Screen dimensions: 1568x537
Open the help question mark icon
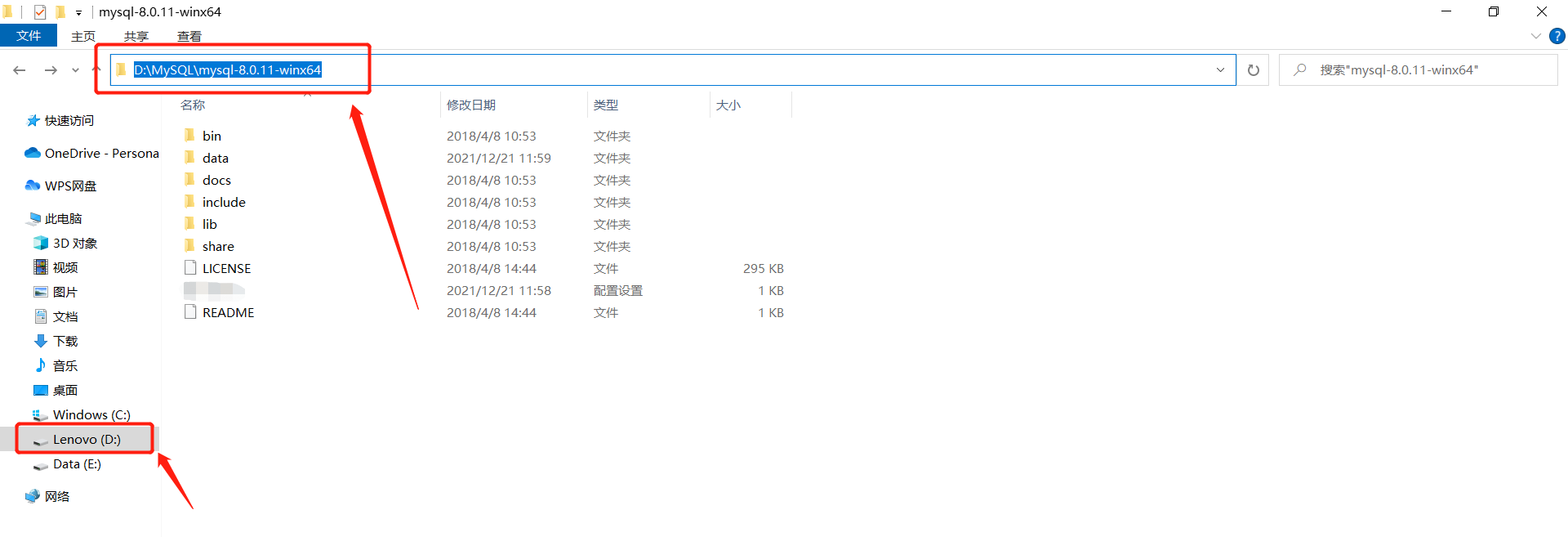coord(1557,36)
